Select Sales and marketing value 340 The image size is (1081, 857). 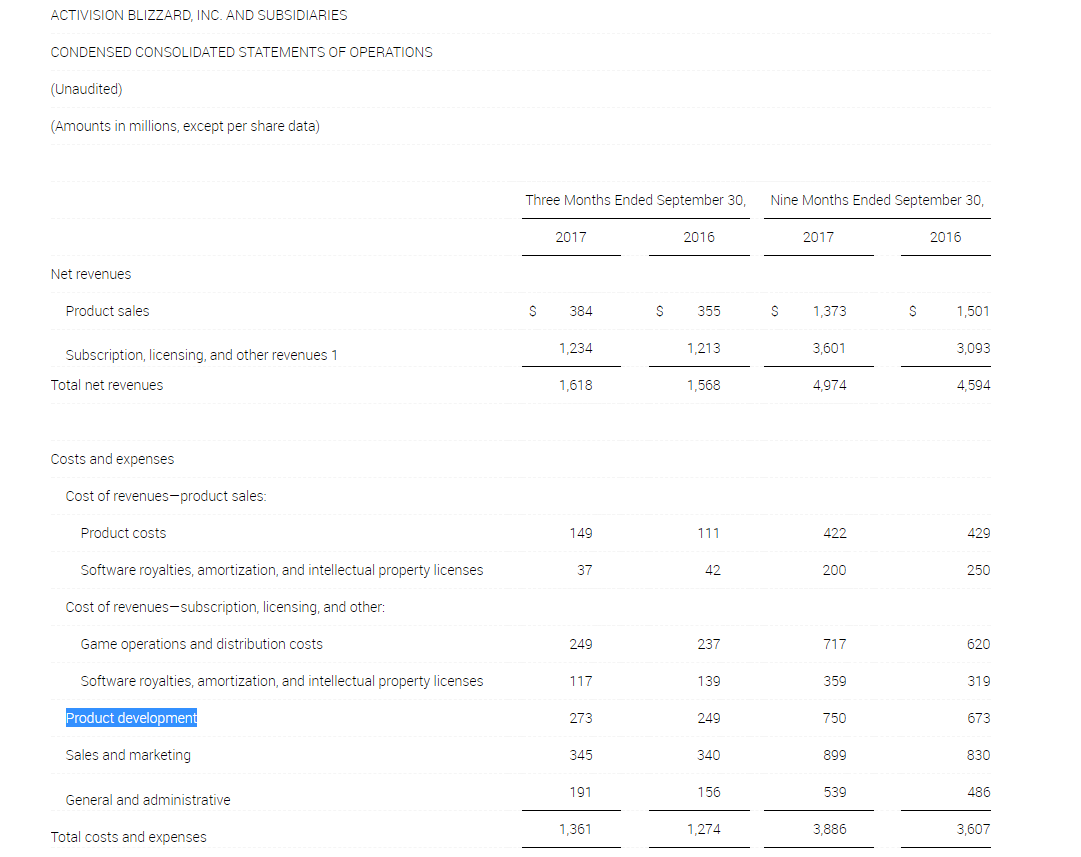coord(709,755)
